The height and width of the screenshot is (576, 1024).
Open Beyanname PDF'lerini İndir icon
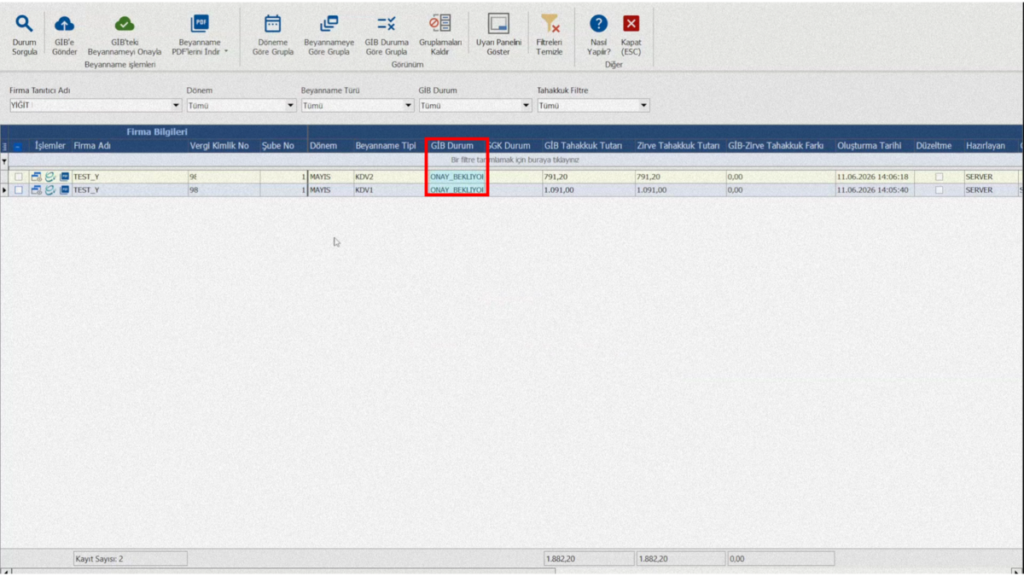coord(199,24)
